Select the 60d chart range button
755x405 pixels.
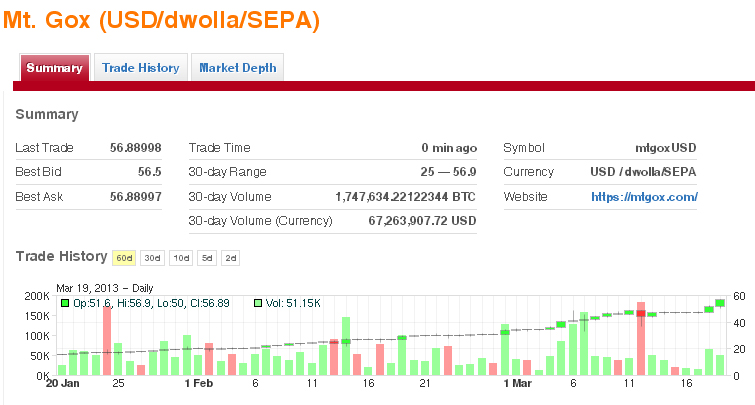pyautogui.click(x=124, y=258)
